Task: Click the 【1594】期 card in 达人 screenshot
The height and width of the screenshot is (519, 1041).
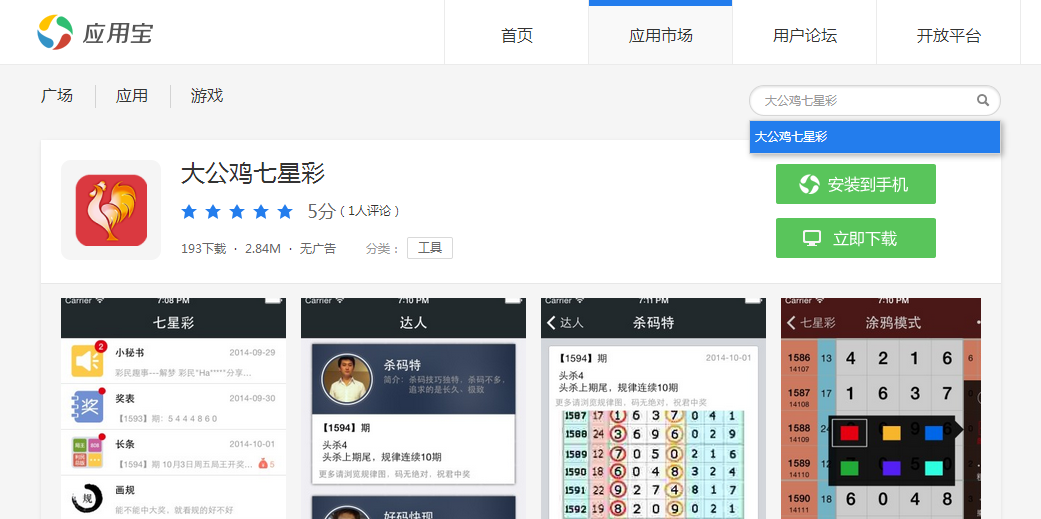Action: [x=413, y=451]
